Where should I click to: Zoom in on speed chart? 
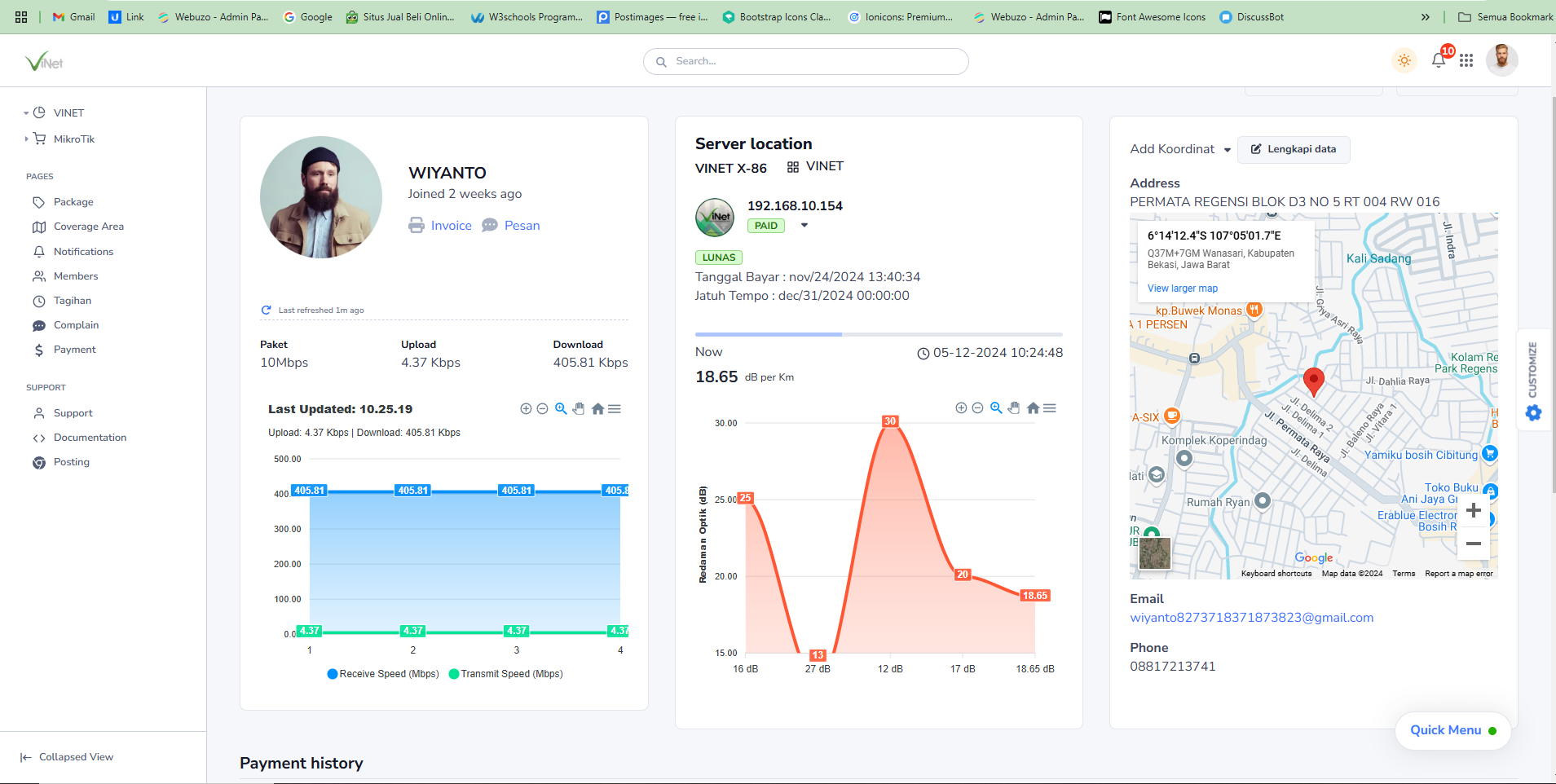526,409
